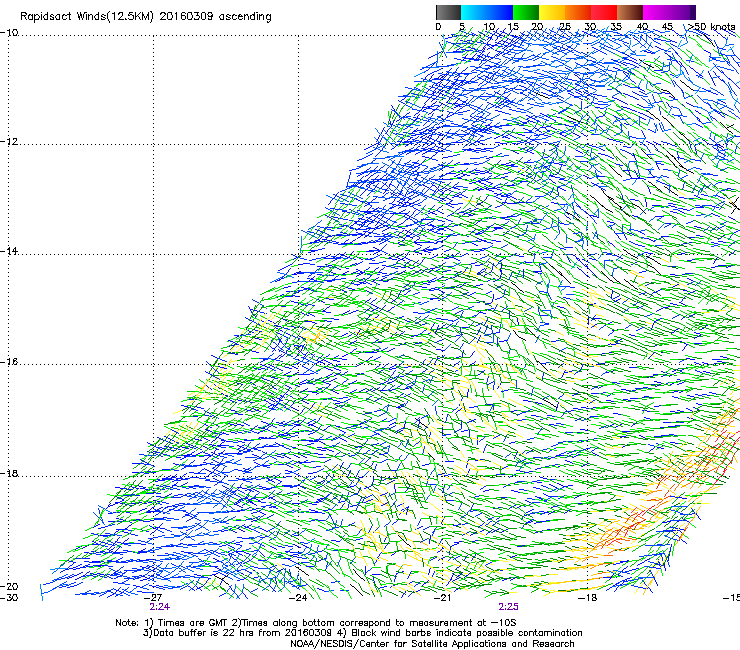Image resolution: width=740 pixels, height=650 pixels.
Task: Select the '45' color scale label
Action: point(667,27)
